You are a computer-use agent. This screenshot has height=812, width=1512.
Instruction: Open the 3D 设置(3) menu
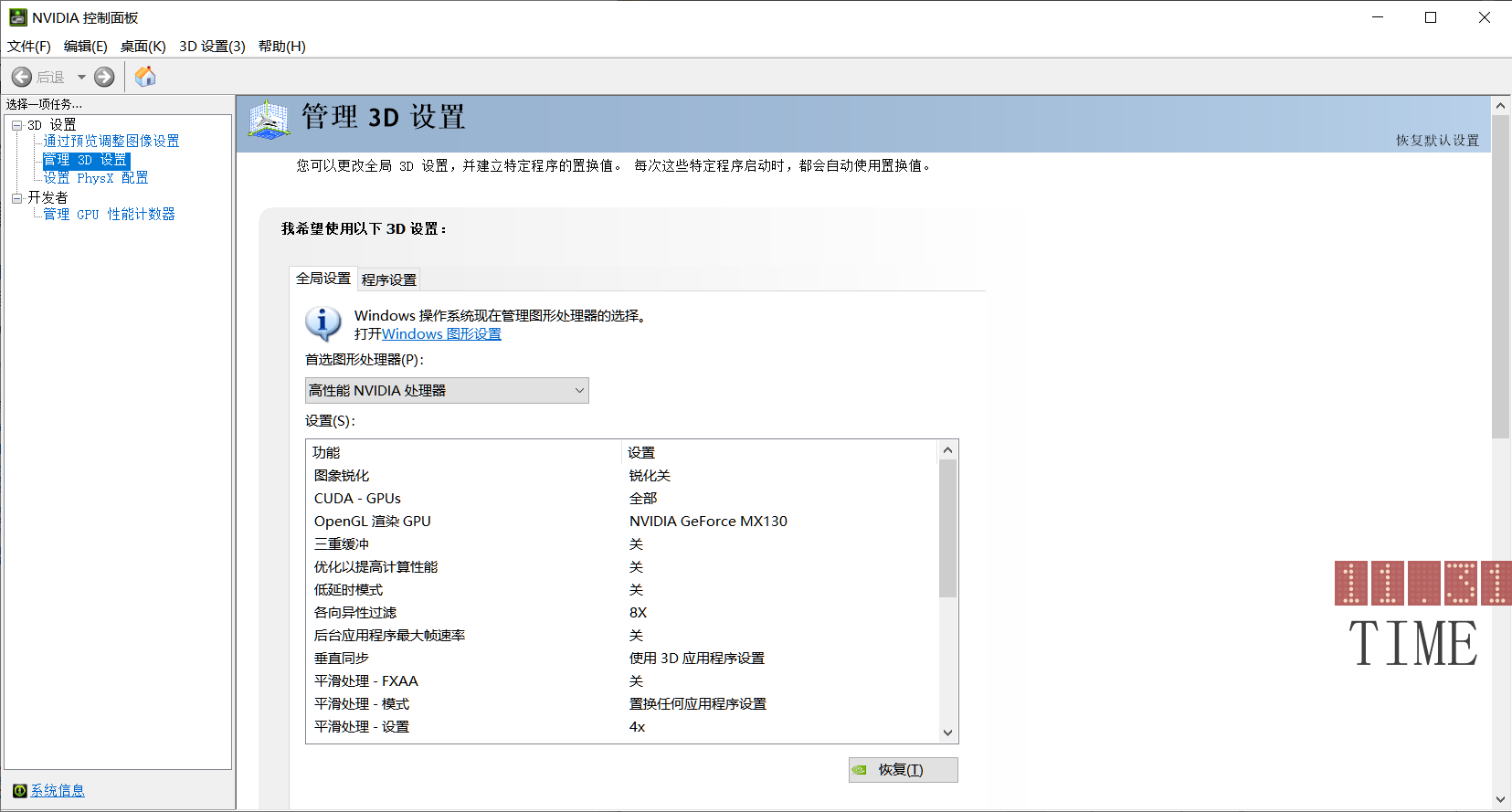pos(212,47)
